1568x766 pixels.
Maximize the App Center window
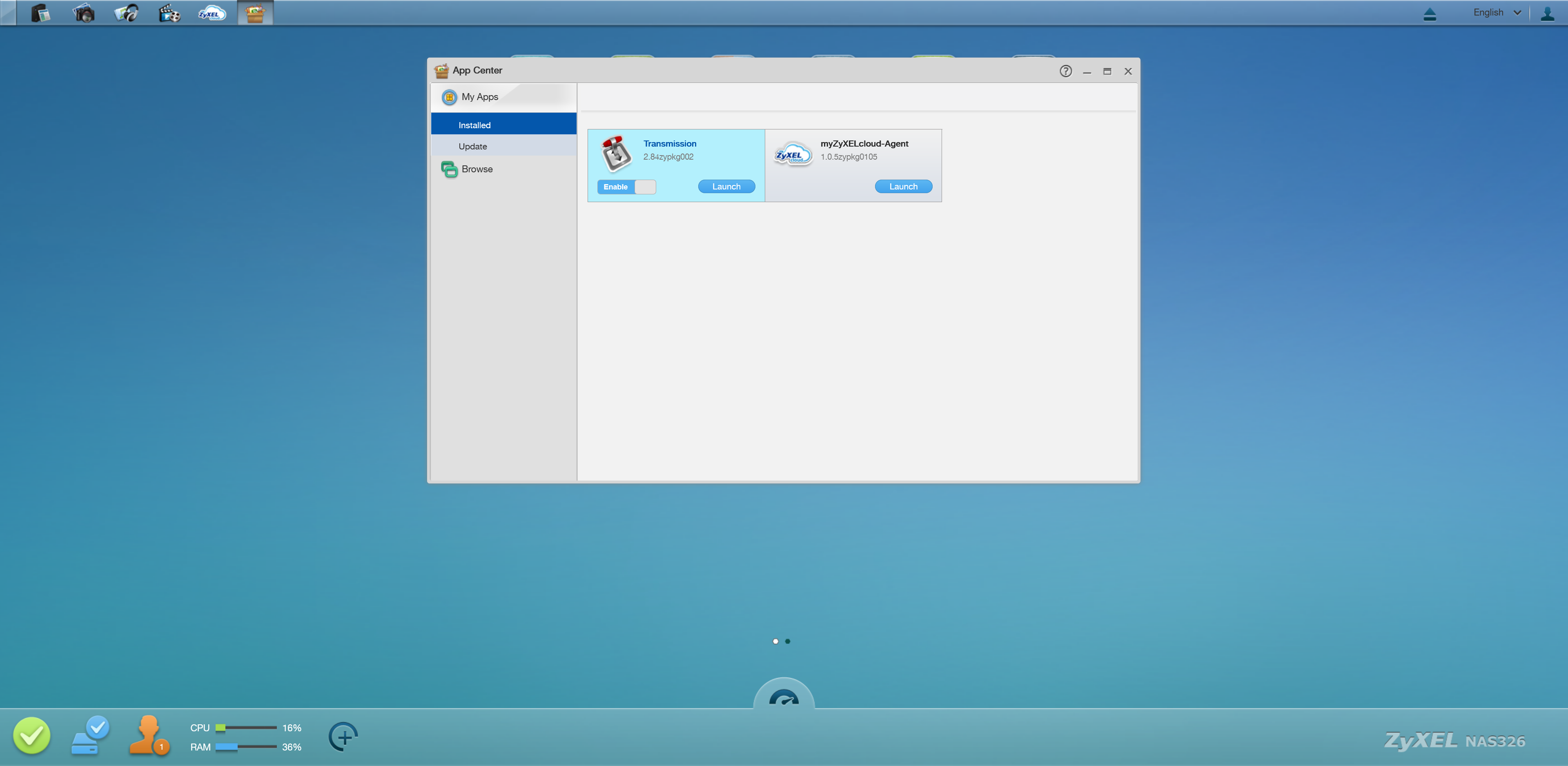pyautogui.click(x=1107, y=71)
